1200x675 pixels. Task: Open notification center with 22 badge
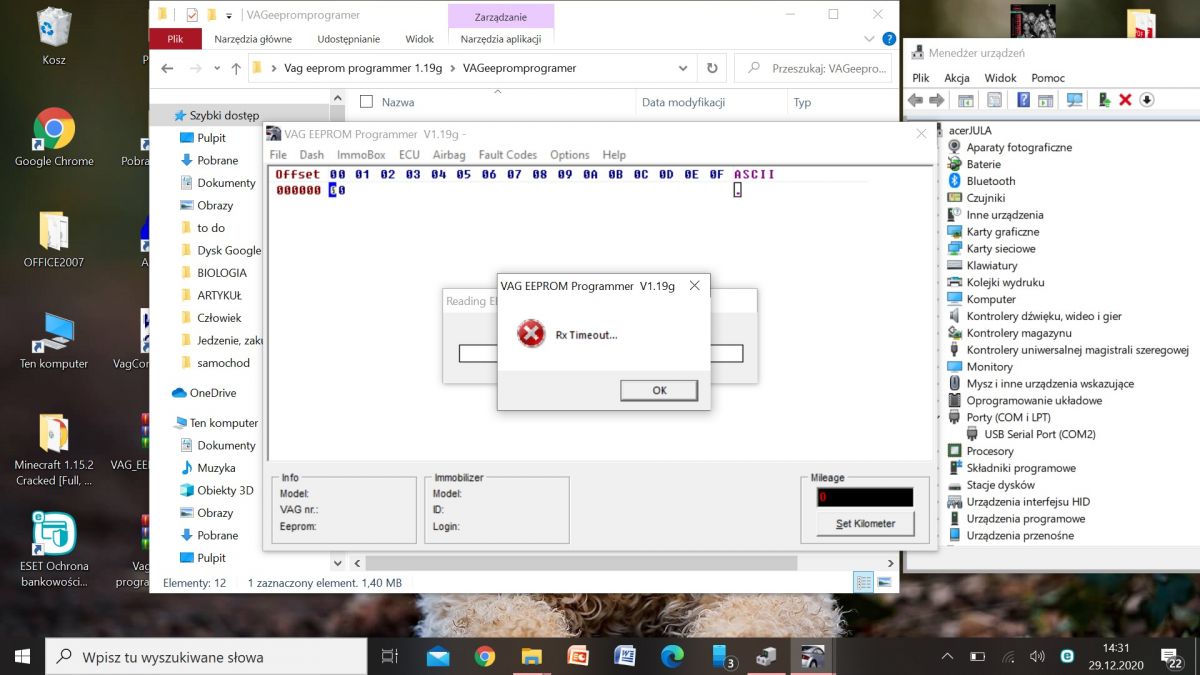click(x=1171, y=657)
